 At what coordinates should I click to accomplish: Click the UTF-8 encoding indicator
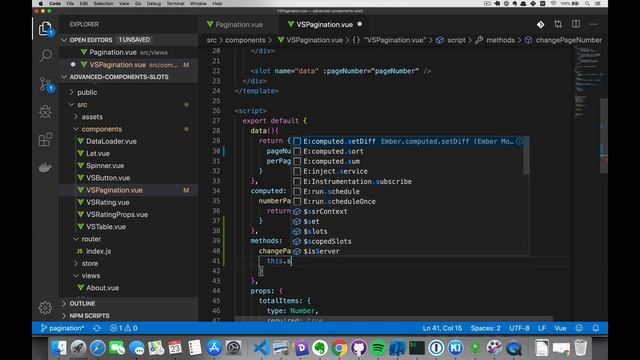[x=519, y=328]
